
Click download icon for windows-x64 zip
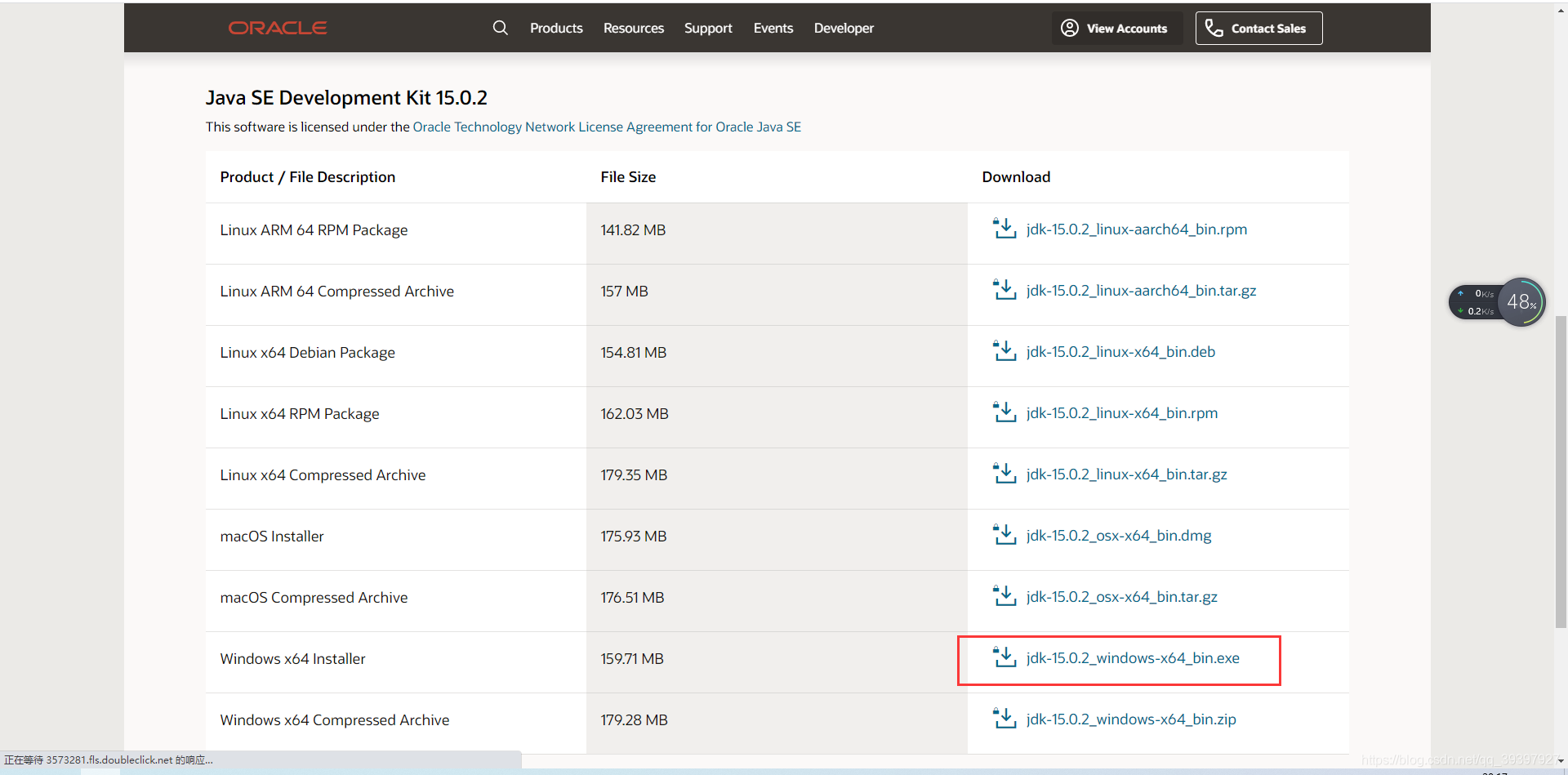coord(1004,719)
